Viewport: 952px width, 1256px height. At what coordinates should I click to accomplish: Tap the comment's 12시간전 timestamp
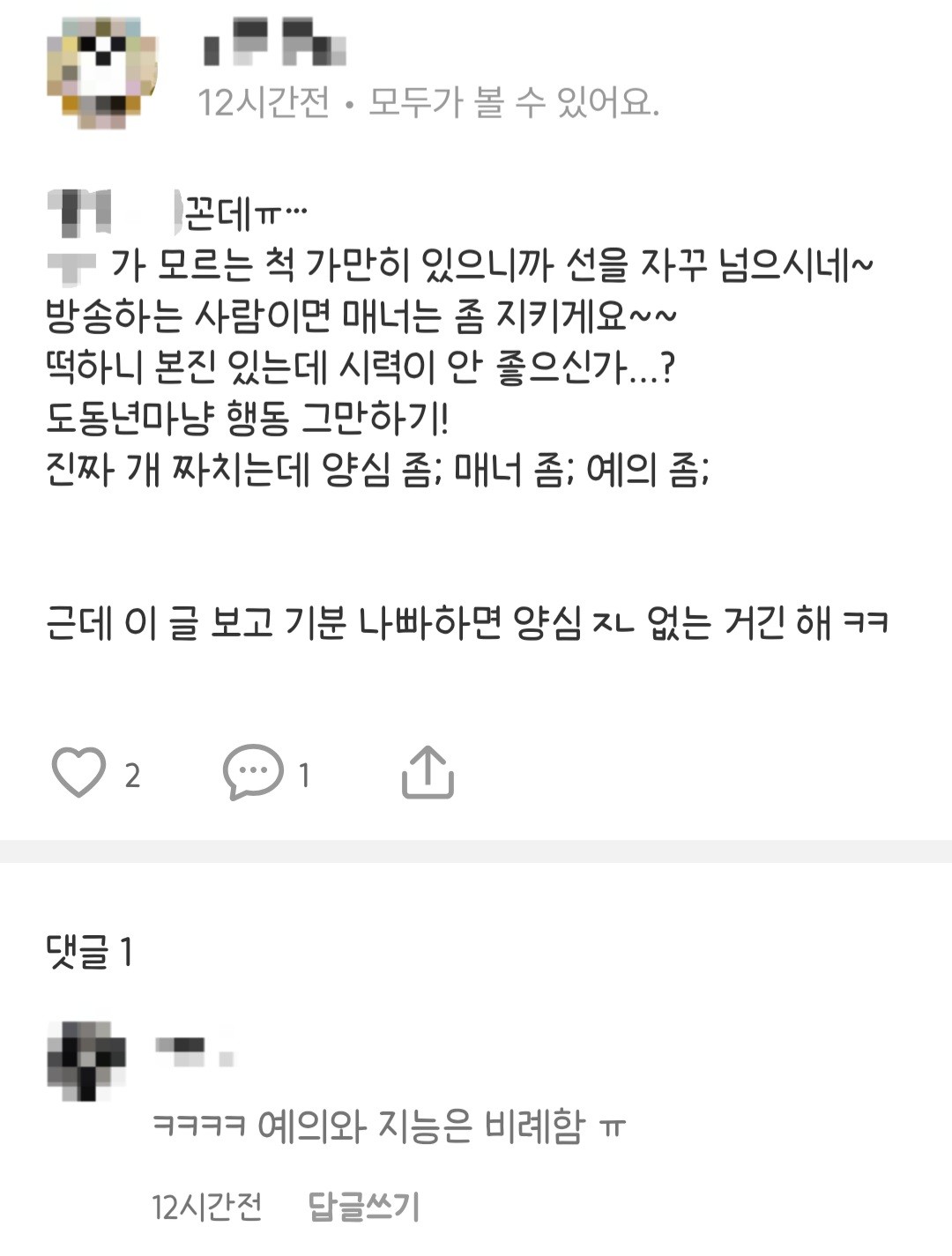coord(207,1206)
